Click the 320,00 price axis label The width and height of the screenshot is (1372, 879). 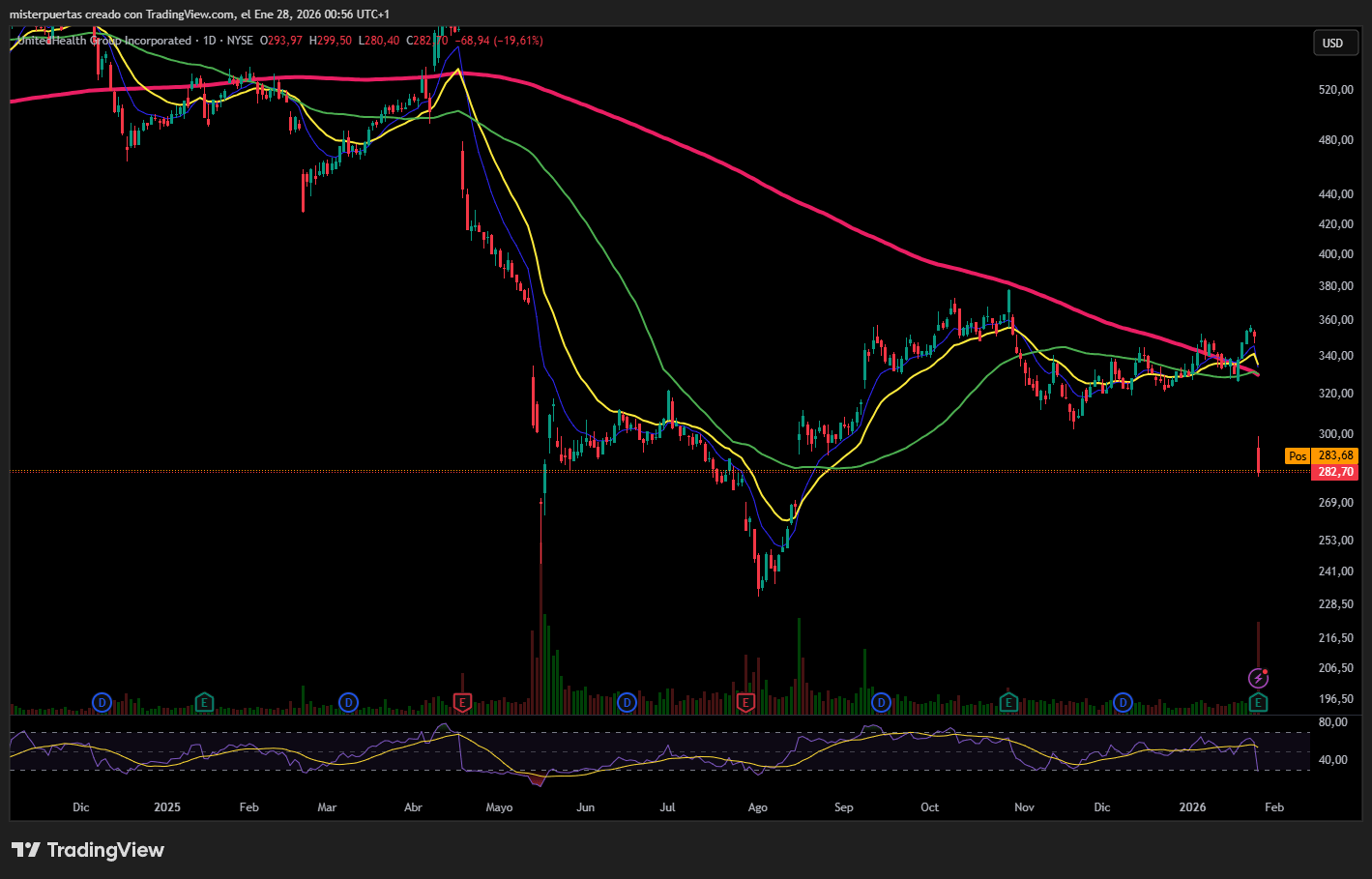pyautogui.click(x=1335, y=394)
